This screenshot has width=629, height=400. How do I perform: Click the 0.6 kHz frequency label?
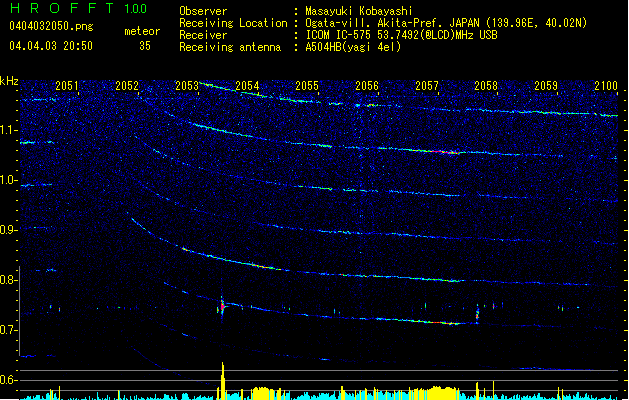click(x=9, y=380)
